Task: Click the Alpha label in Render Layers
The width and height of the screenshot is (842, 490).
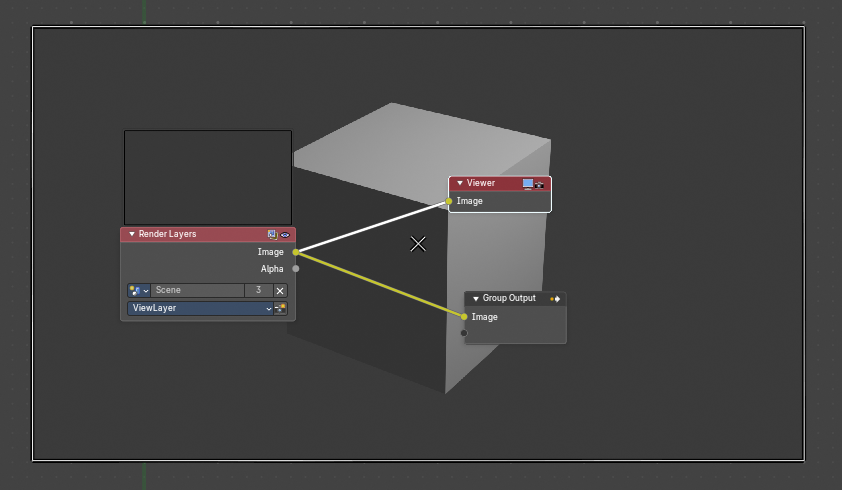Action: click(272, 269)
